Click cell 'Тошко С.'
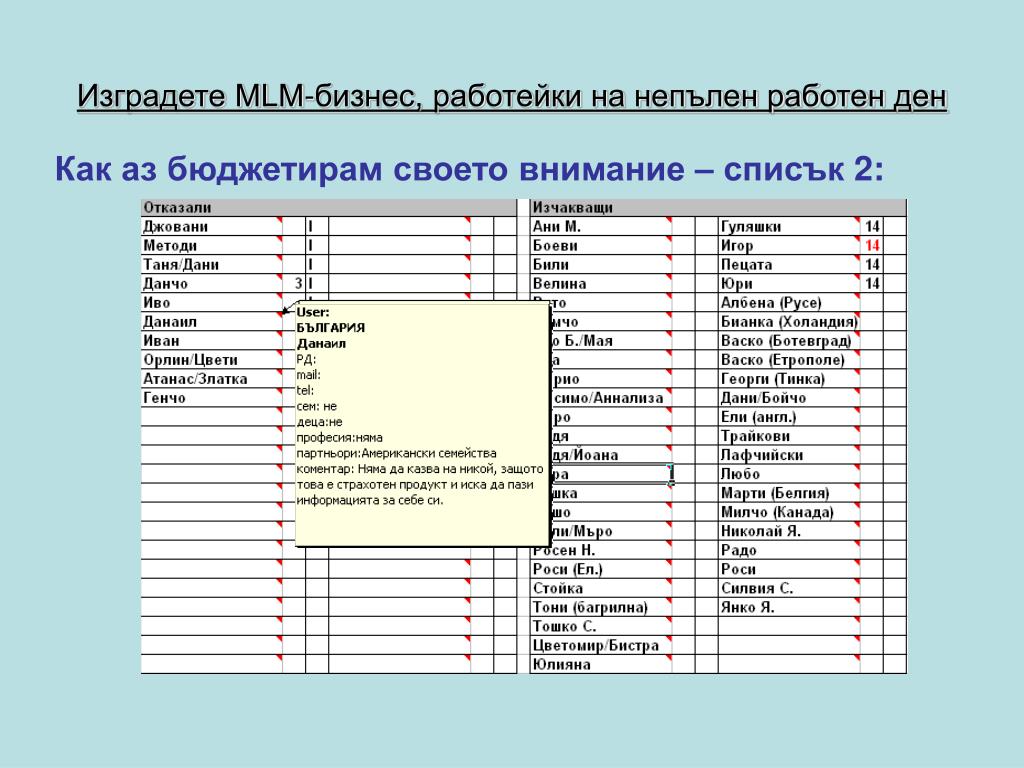The width and height of the screenshot is (1024, 768). click(601, 626)
